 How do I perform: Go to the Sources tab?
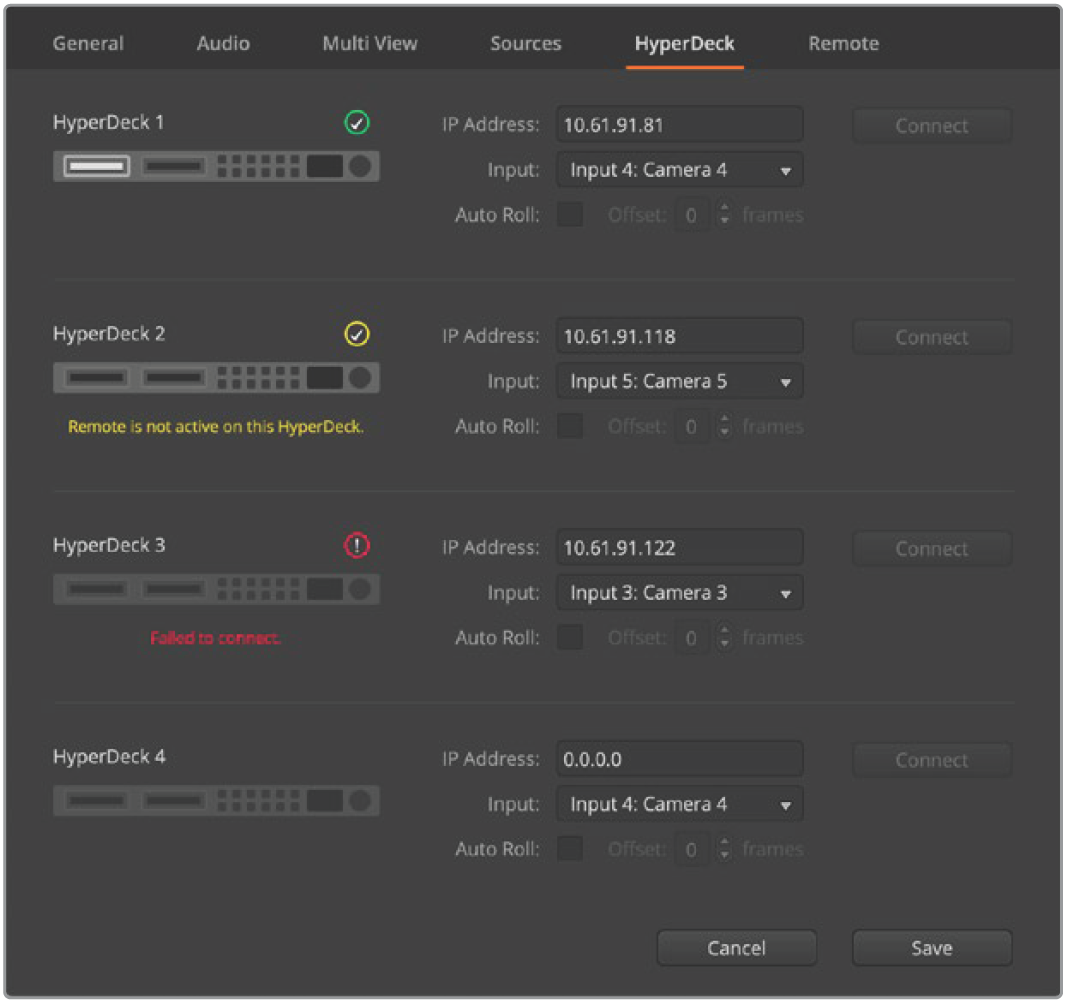pyautogui.click(x=526, y=44)
